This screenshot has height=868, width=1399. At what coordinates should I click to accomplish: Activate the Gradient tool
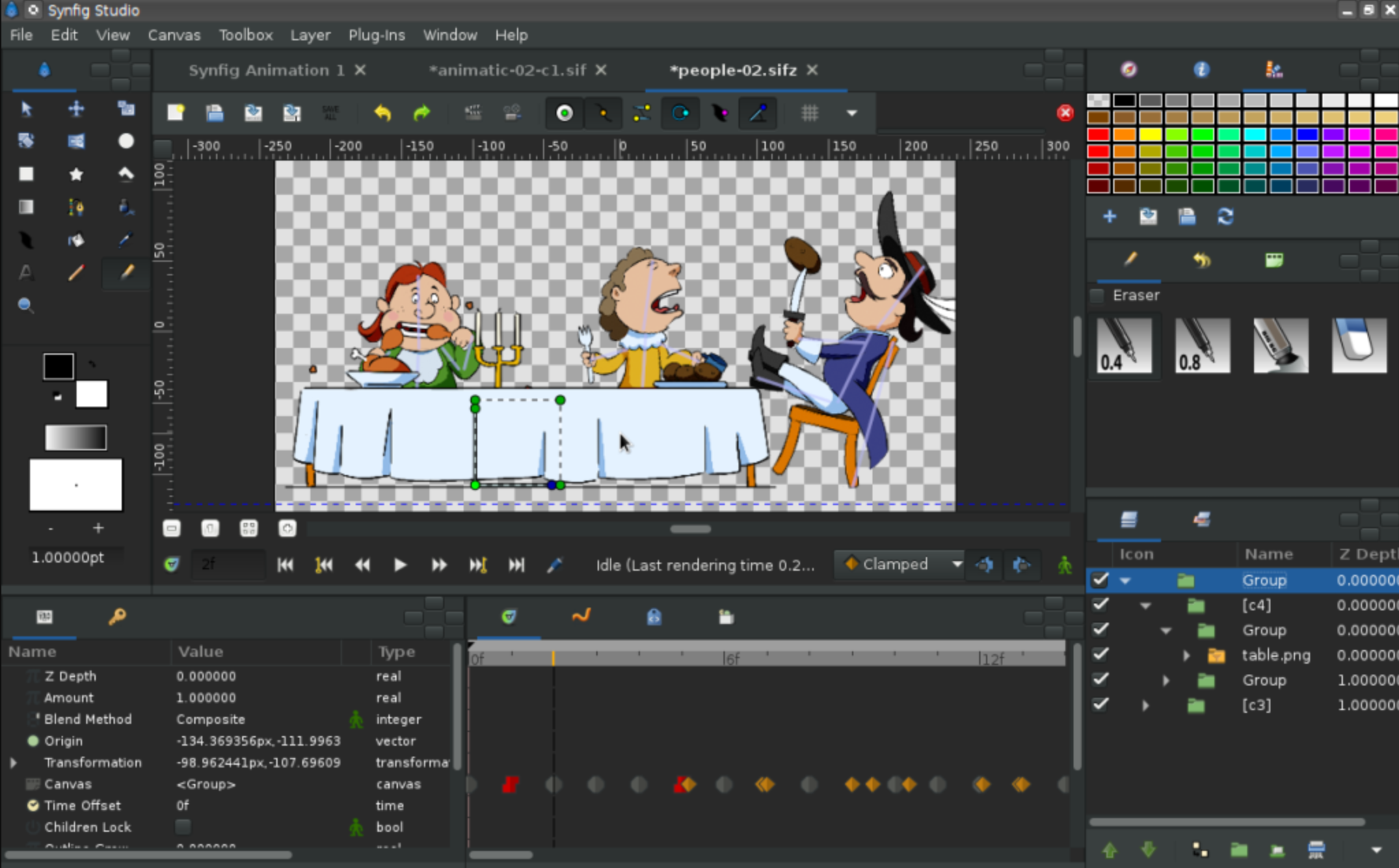tap(25, 206)
